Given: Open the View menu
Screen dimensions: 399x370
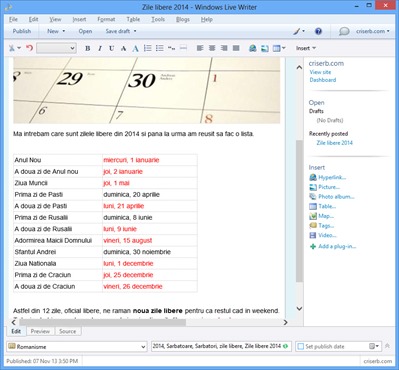Looking at the screenshot, I should 55,19.
